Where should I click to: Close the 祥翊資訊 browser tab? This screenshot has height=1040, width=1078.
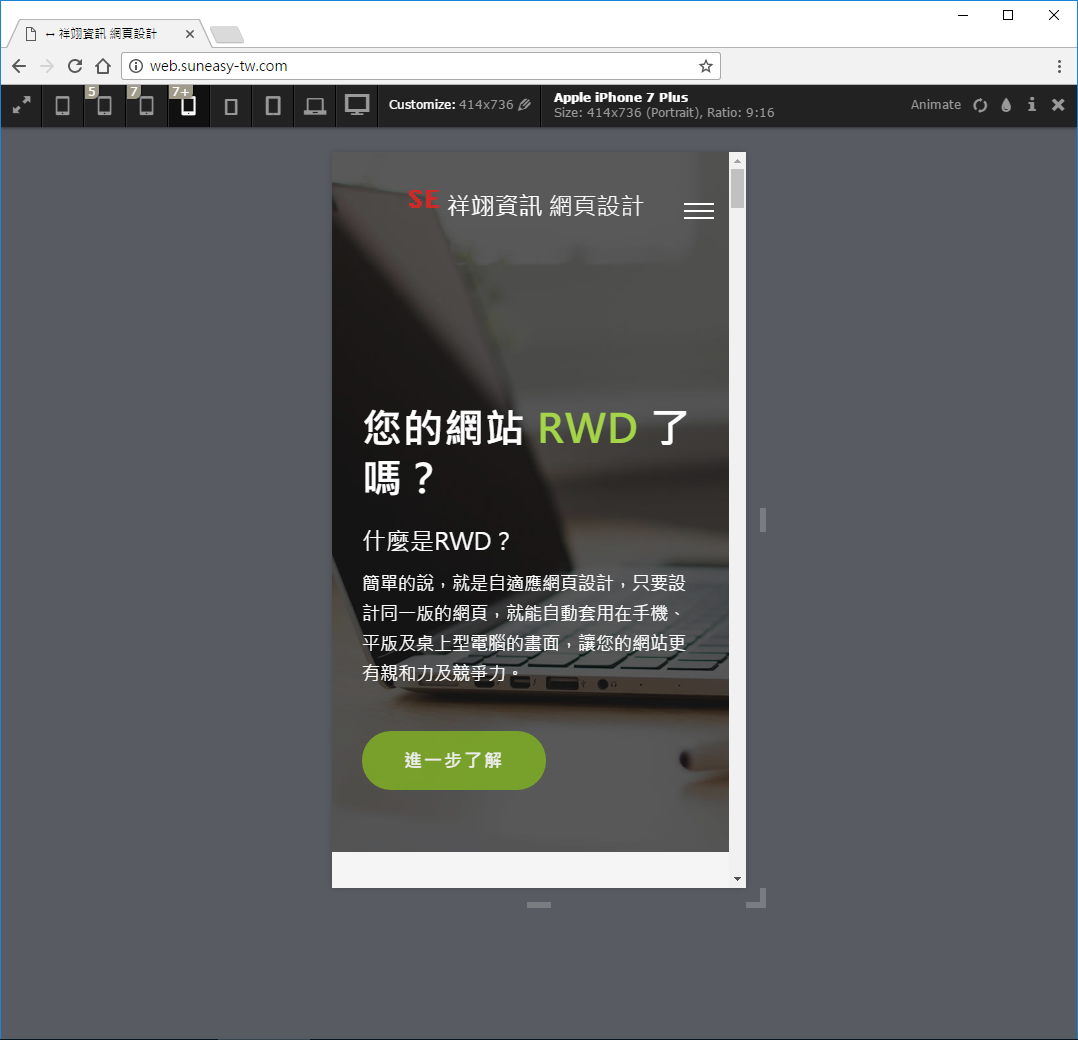pyautogui.click(x=190, y=34)
